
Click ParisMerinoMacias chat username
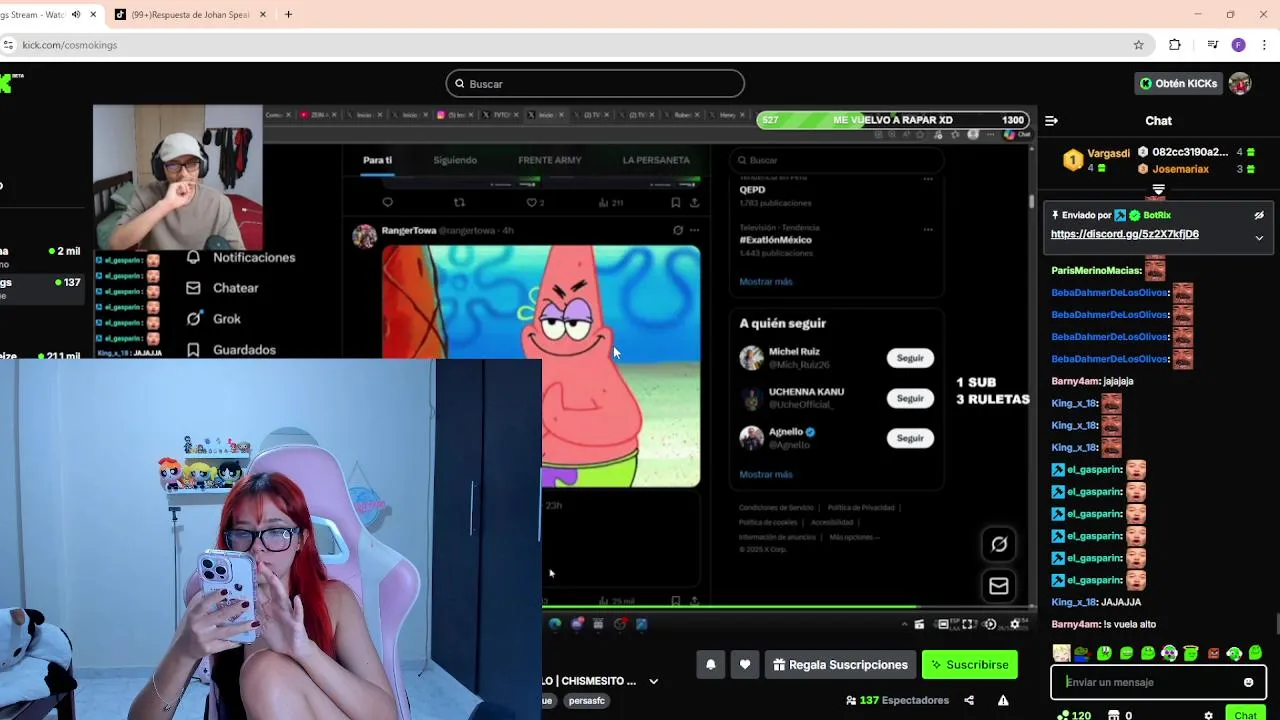(x=1096, y=270)
